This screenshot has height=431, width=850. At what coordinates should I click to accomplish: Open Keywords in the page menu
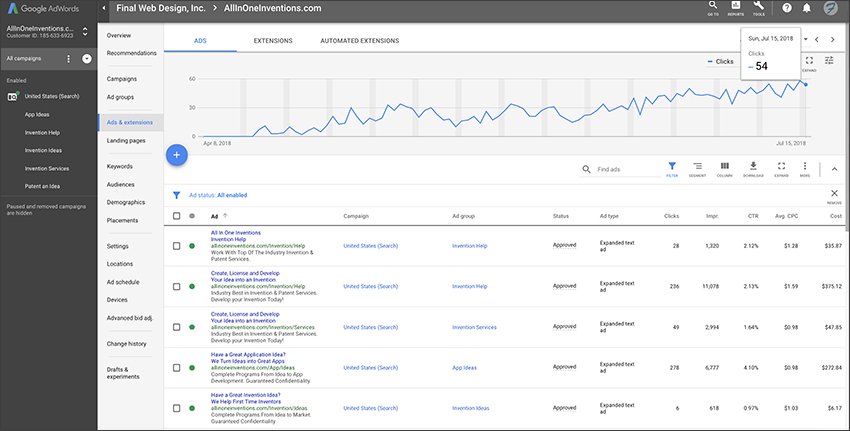[x=119, y=166]
